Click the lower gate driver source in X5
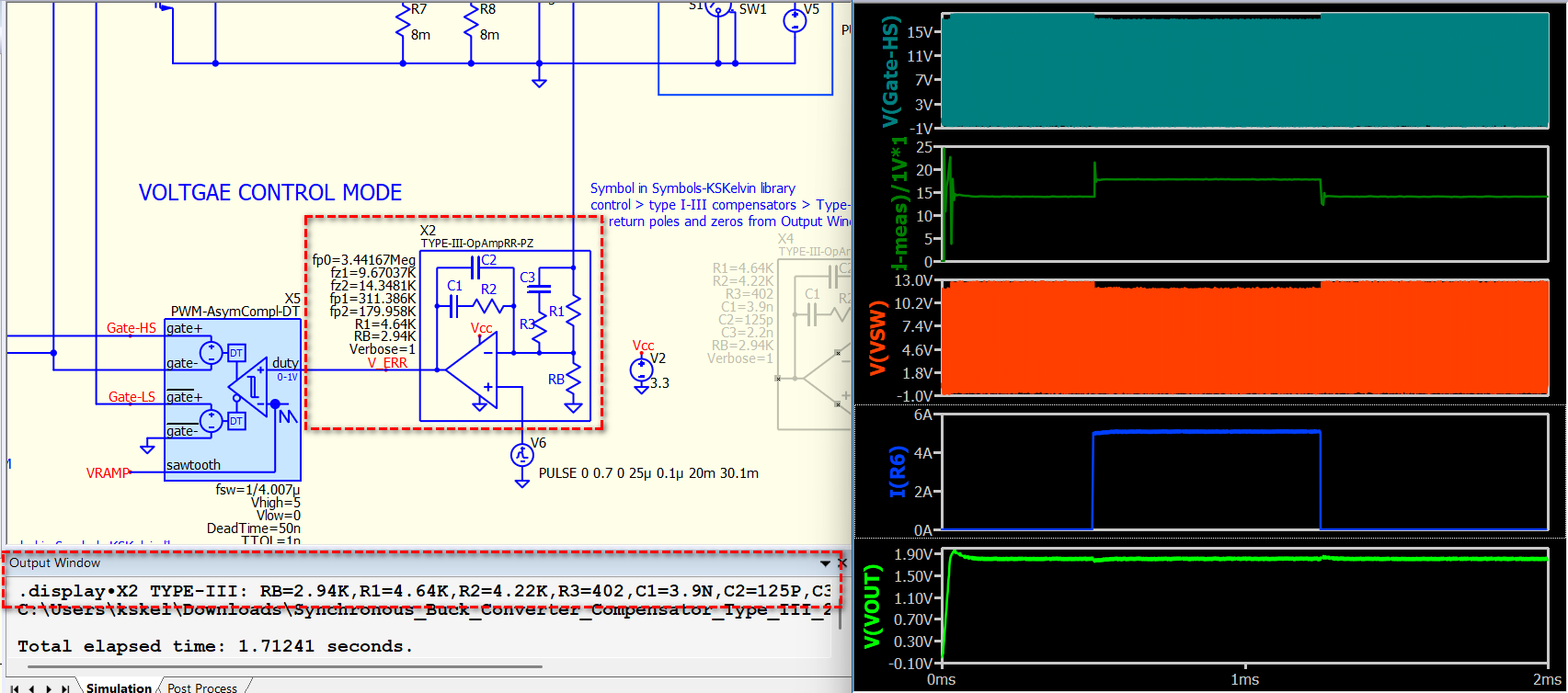This screenshot has height=693, width=1568. tap(212, 421)
